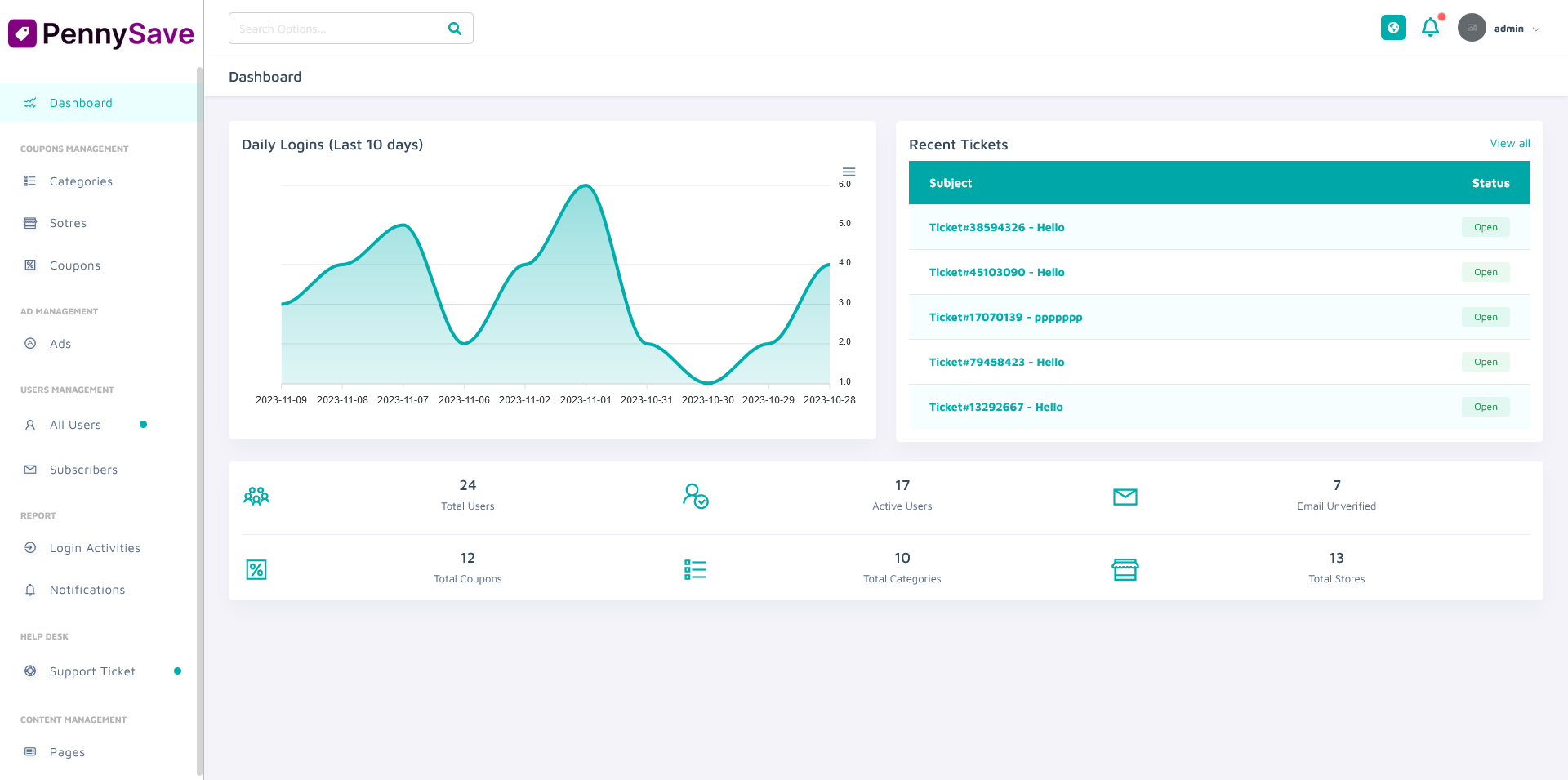Click the Total Coupons percent icon

click(256, 569)
